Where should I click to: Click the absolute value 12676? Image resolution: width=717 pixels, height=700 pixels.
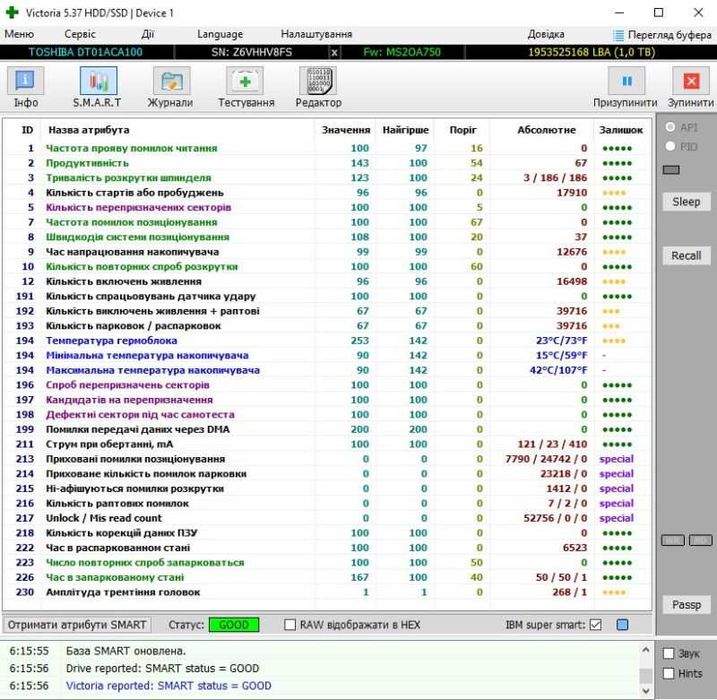coord(572,251)
